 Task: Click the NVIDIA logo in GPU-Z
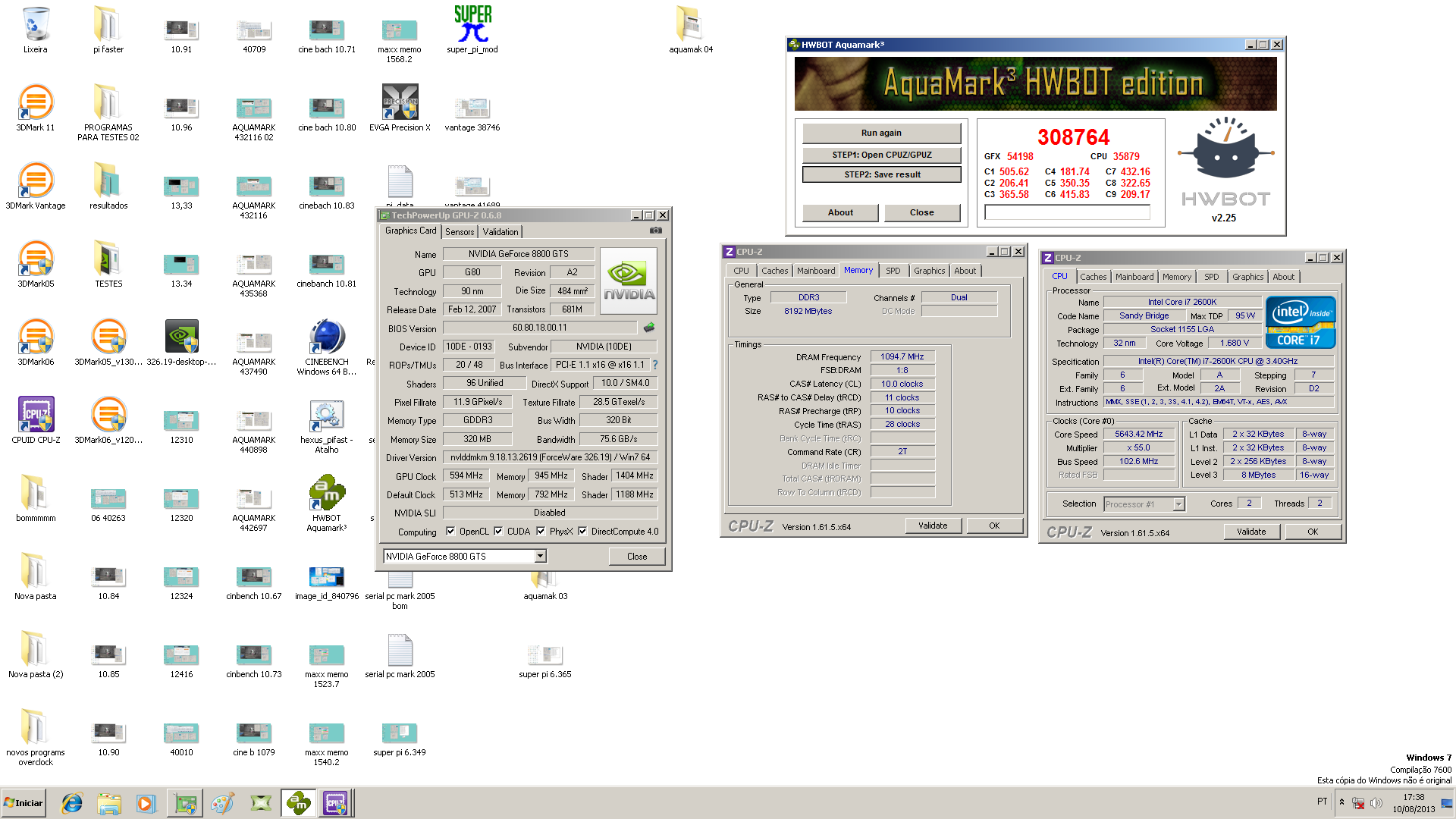[629, 281]
